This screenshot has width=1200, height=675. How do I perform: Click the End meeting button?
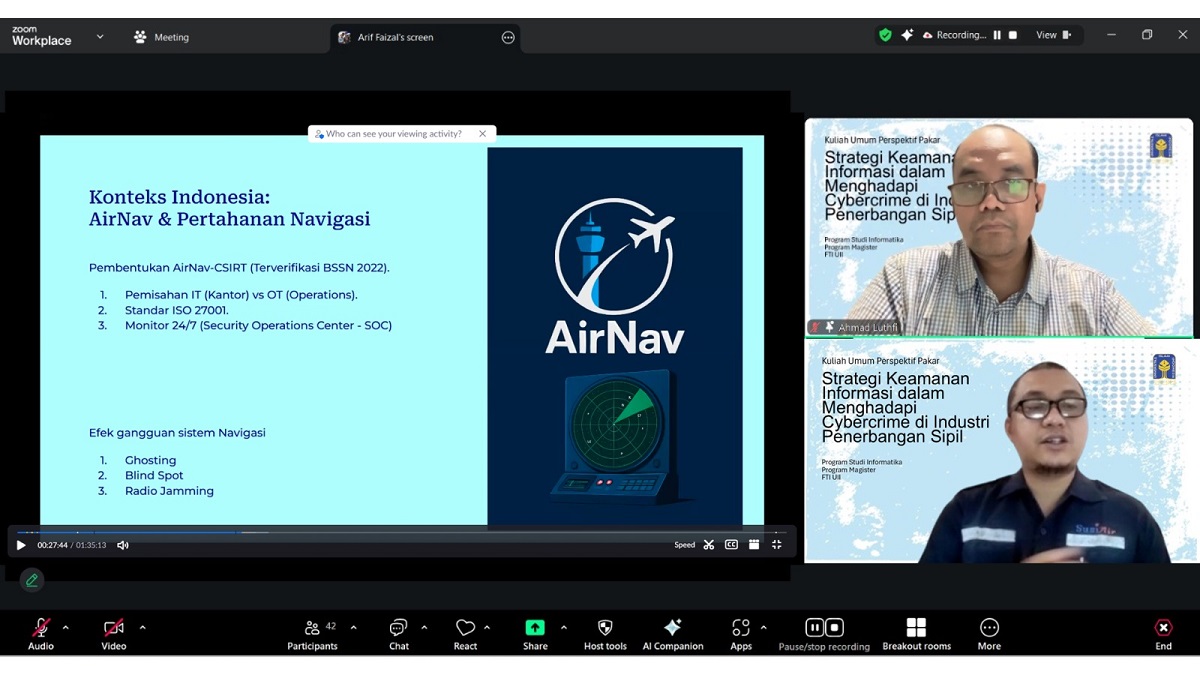[1163, 633]
